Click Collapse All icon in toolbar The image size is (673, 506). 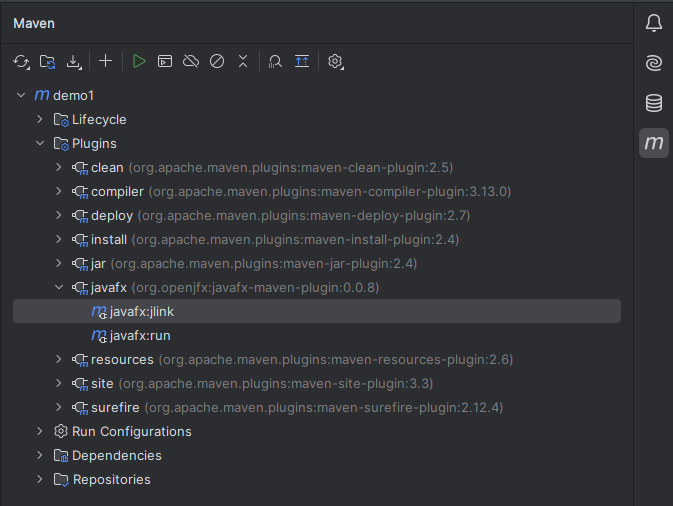click(243, 61)
